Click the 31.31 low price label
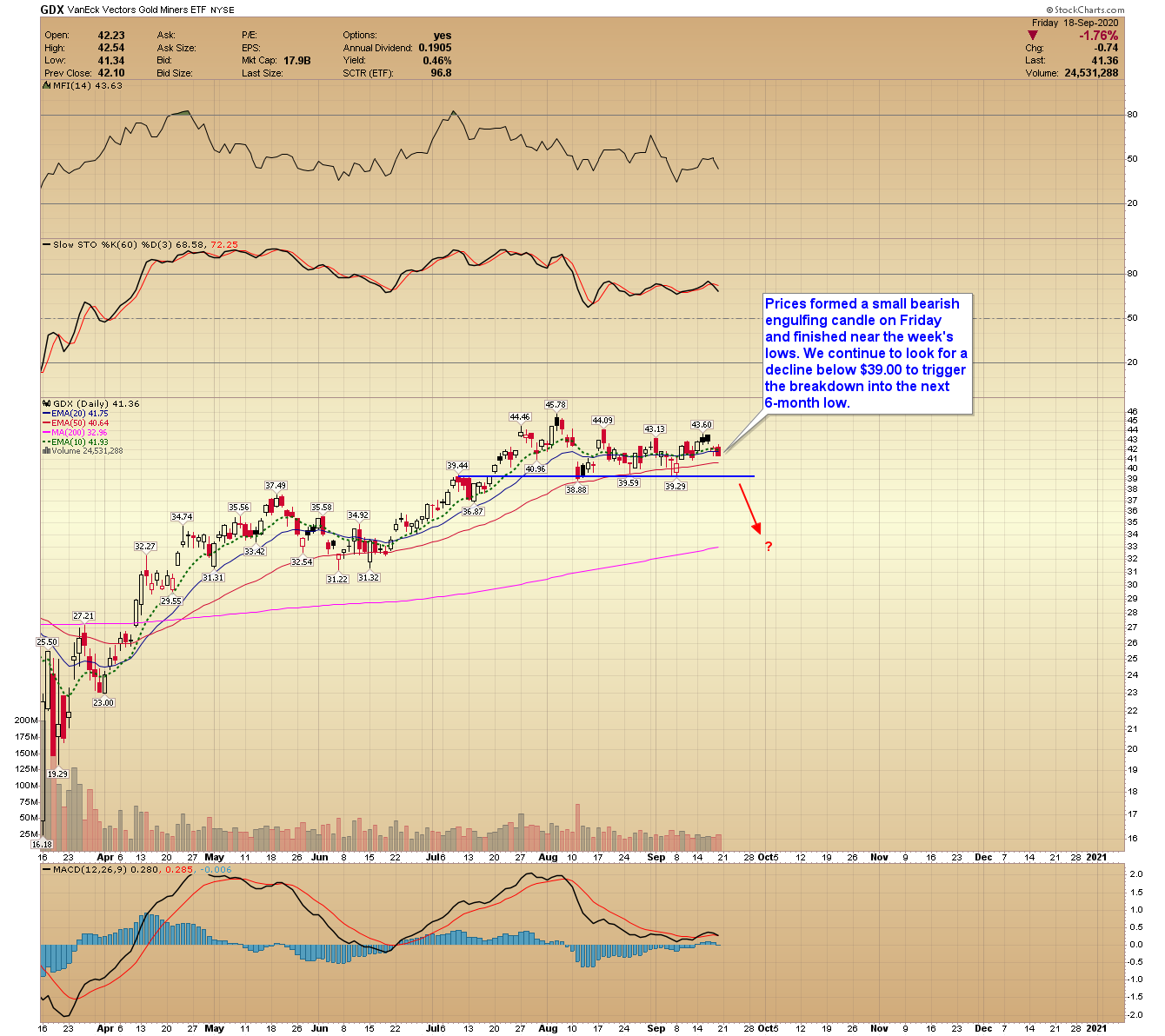 (213, 578)
